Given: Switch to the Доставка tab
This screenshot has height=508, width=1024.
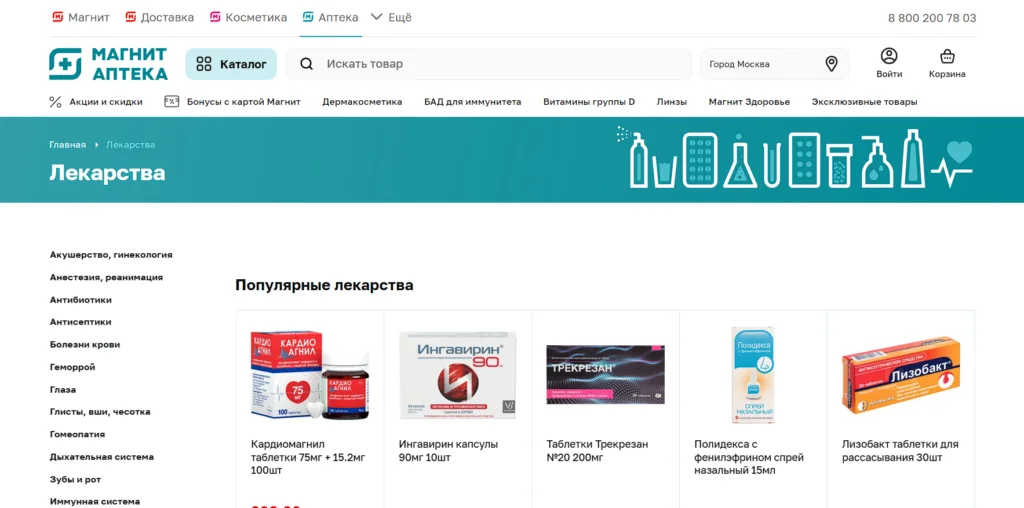Looking at the screenshot, I should (x=160, y=18).
